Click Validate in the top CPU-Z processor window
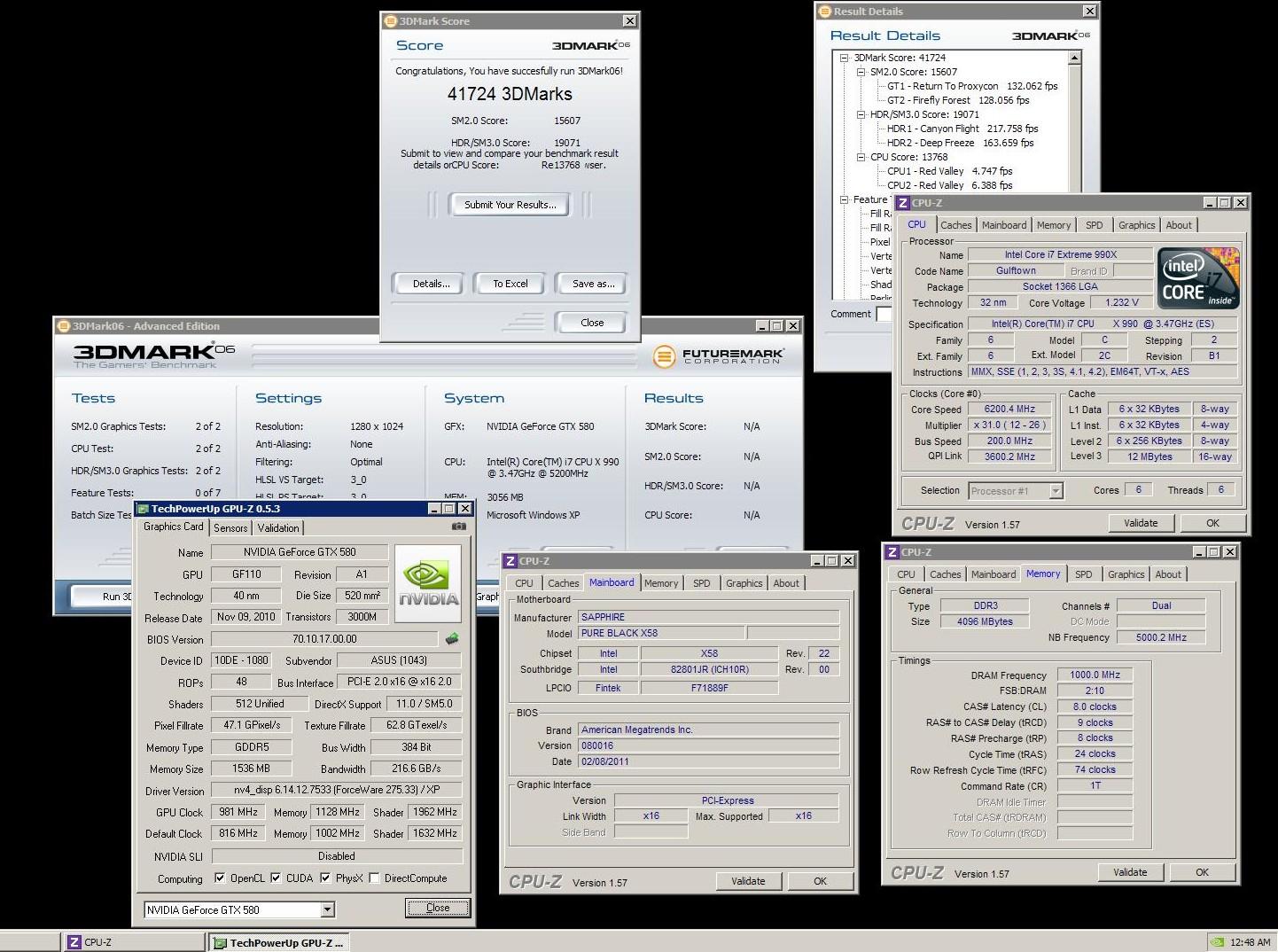 pyautogui.click(x=1141, y=523)
